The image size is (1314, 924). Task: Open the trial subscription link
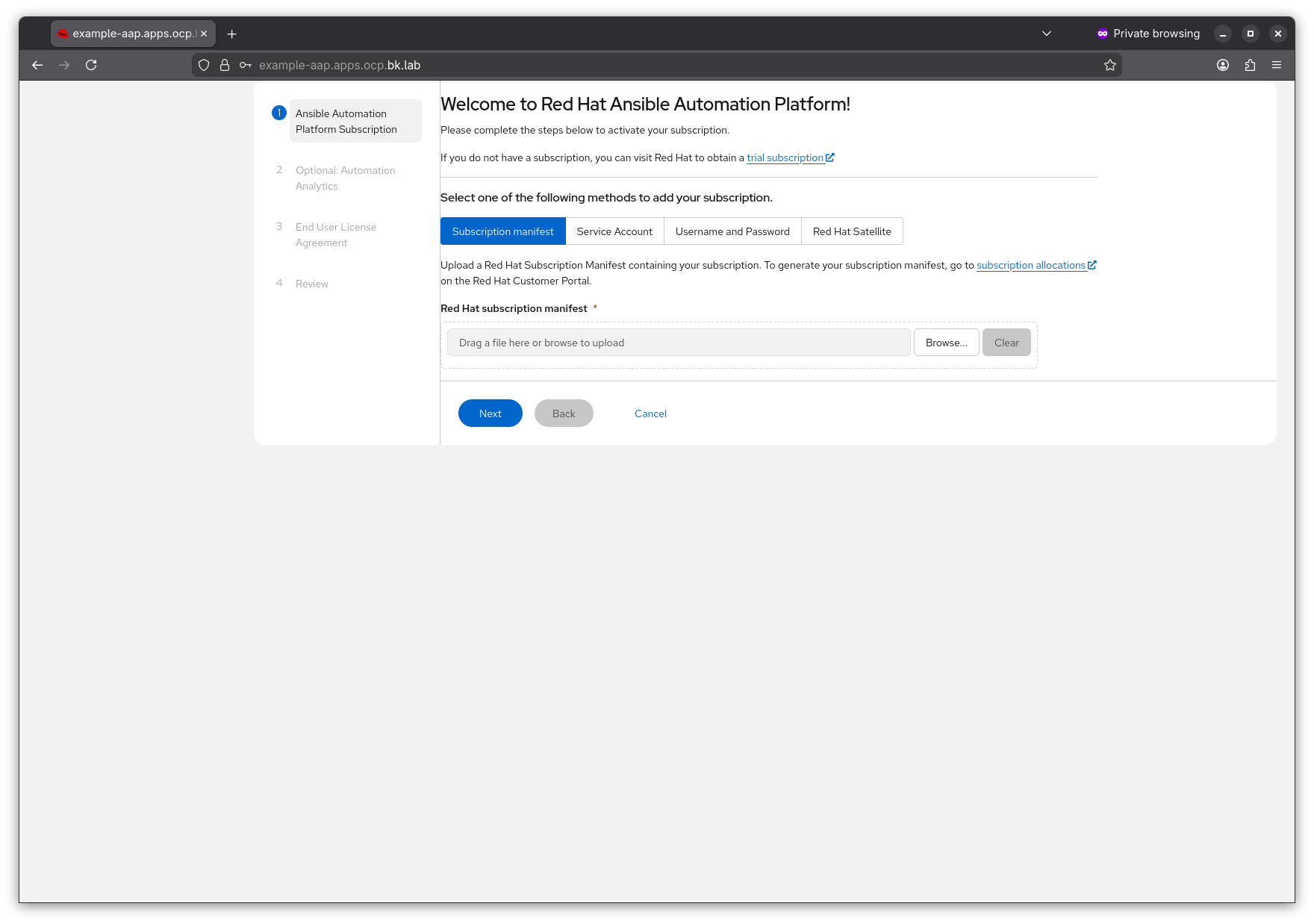(x=785, y=158)
